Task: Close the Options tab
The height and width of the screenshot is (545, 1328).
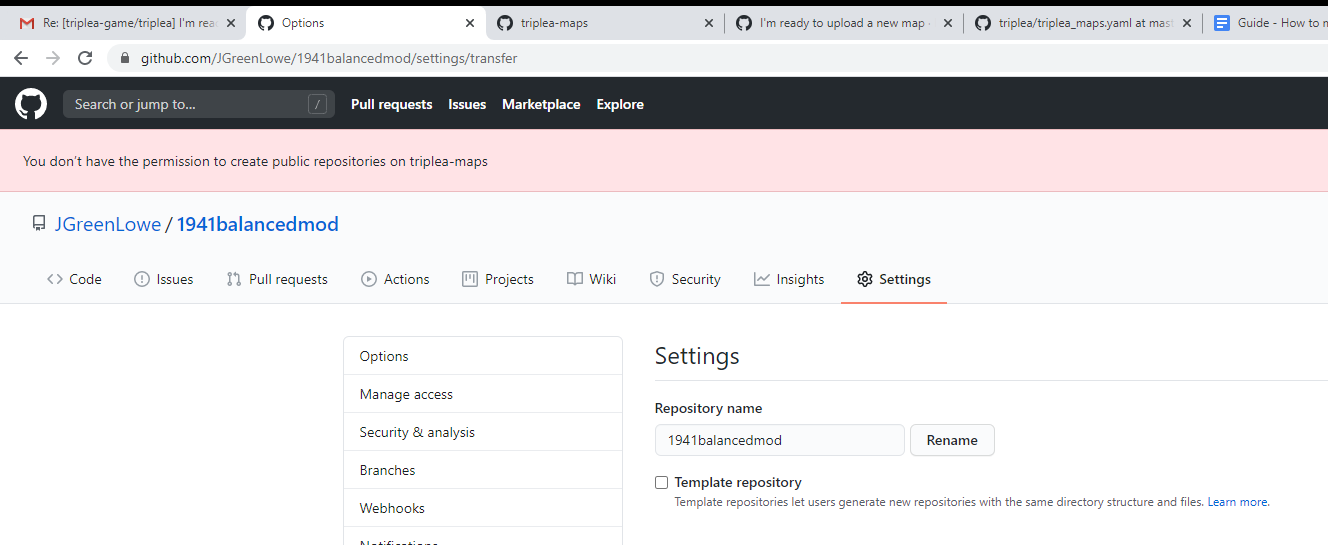Action: click(470, 23)
